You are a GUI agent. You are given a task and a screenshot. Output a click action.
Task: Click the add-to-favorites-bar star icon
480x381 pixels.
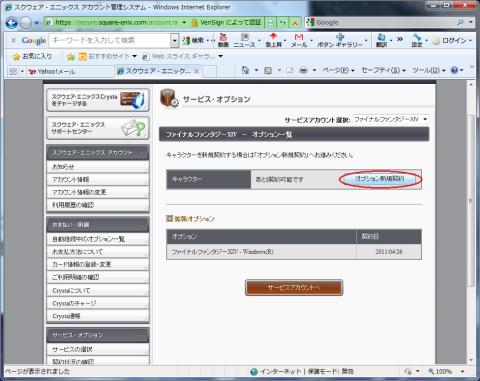click(70, 57)
